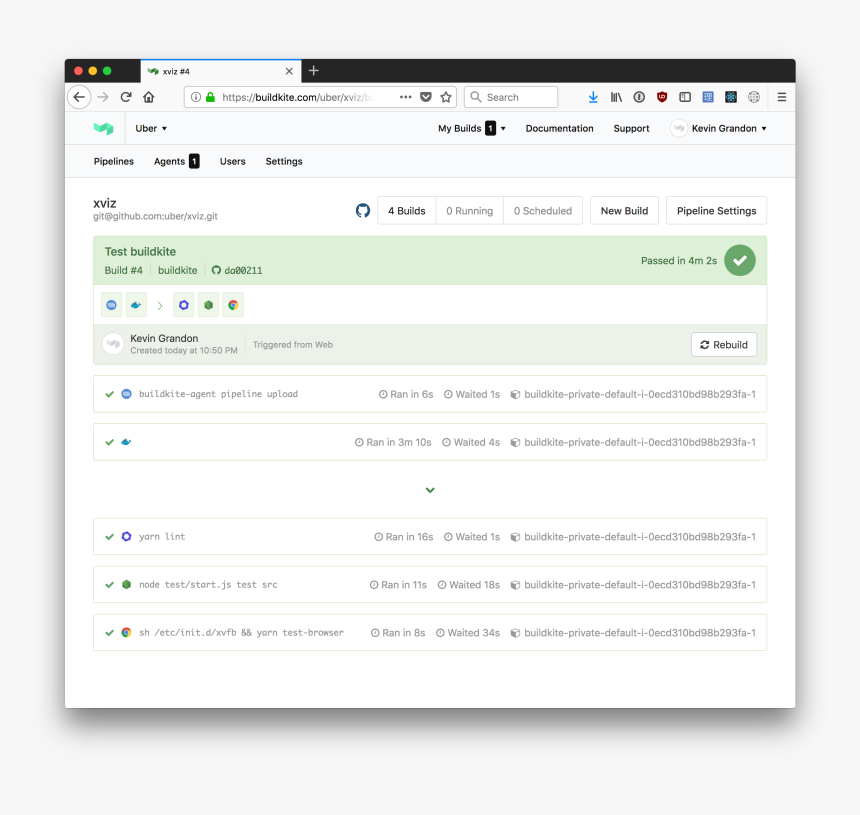The width and height of the screenshot is (860, 815).
Task: Toggle the browser sidebar icon
Action: point(685,97)
